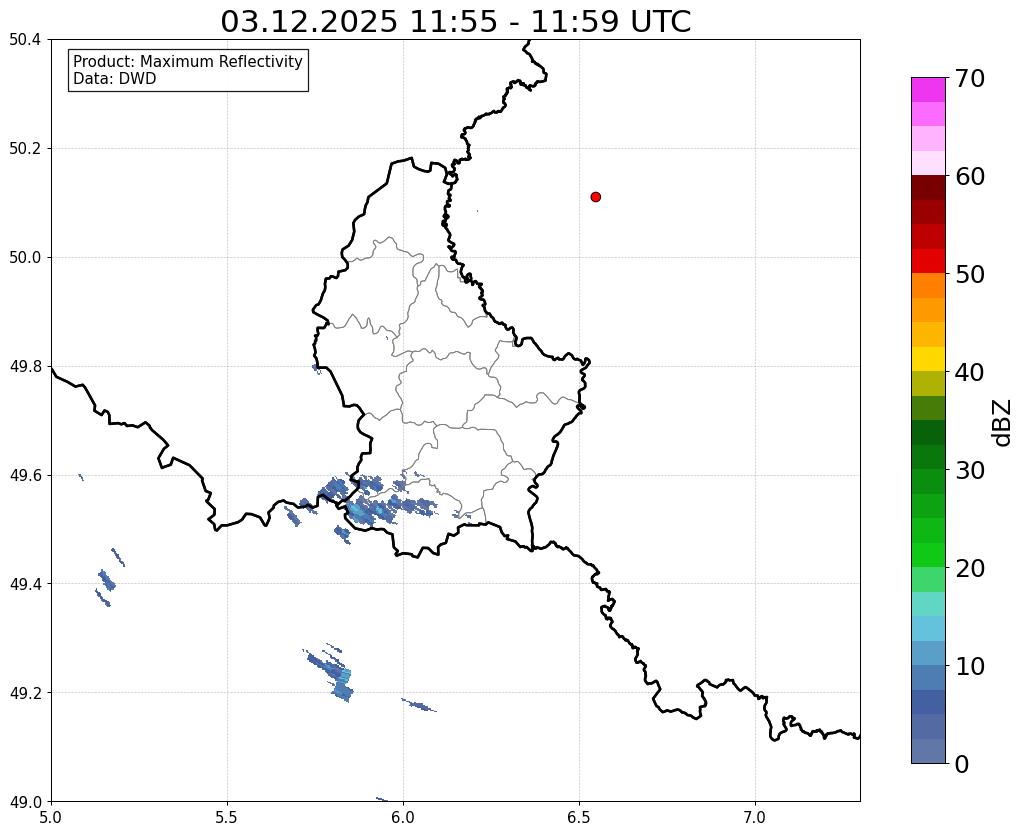
Task: Click colorbar tick label 20
Action: [x=970, y=568]
